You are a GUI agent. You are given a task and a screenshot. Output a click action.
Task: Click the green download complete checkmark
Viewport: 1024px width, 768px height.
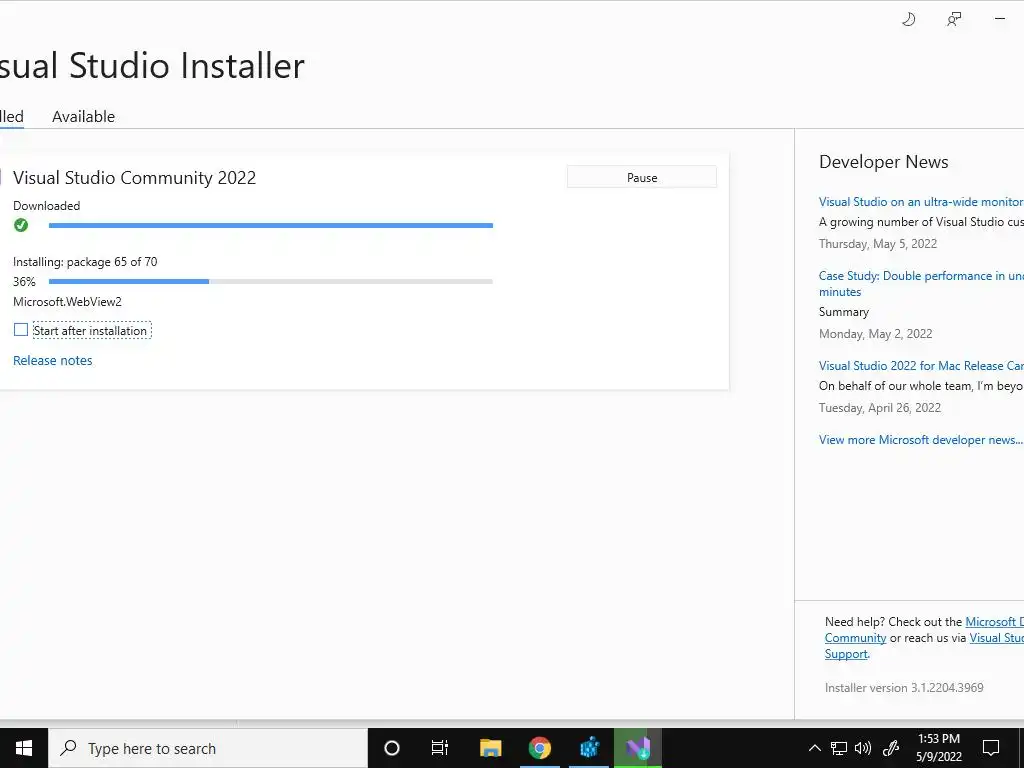point(21,225)
